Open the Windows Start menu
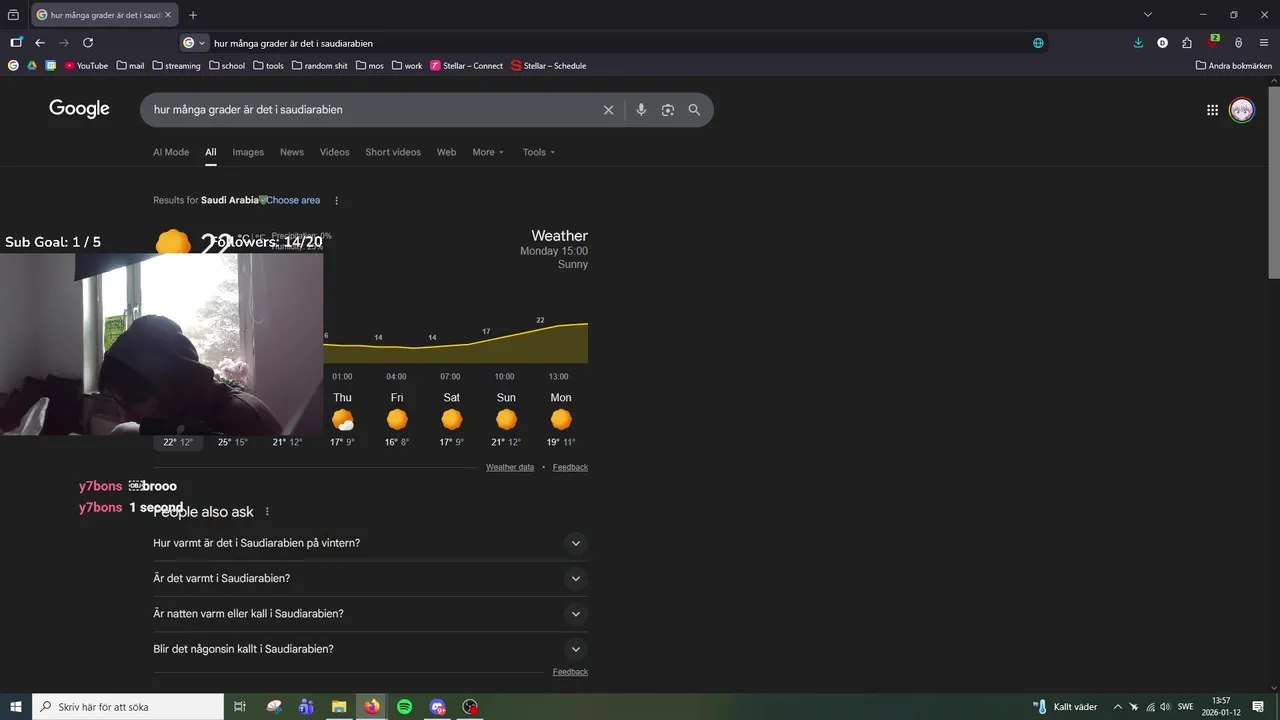Viewport: 1280px width, 720px height. [16, 707]
